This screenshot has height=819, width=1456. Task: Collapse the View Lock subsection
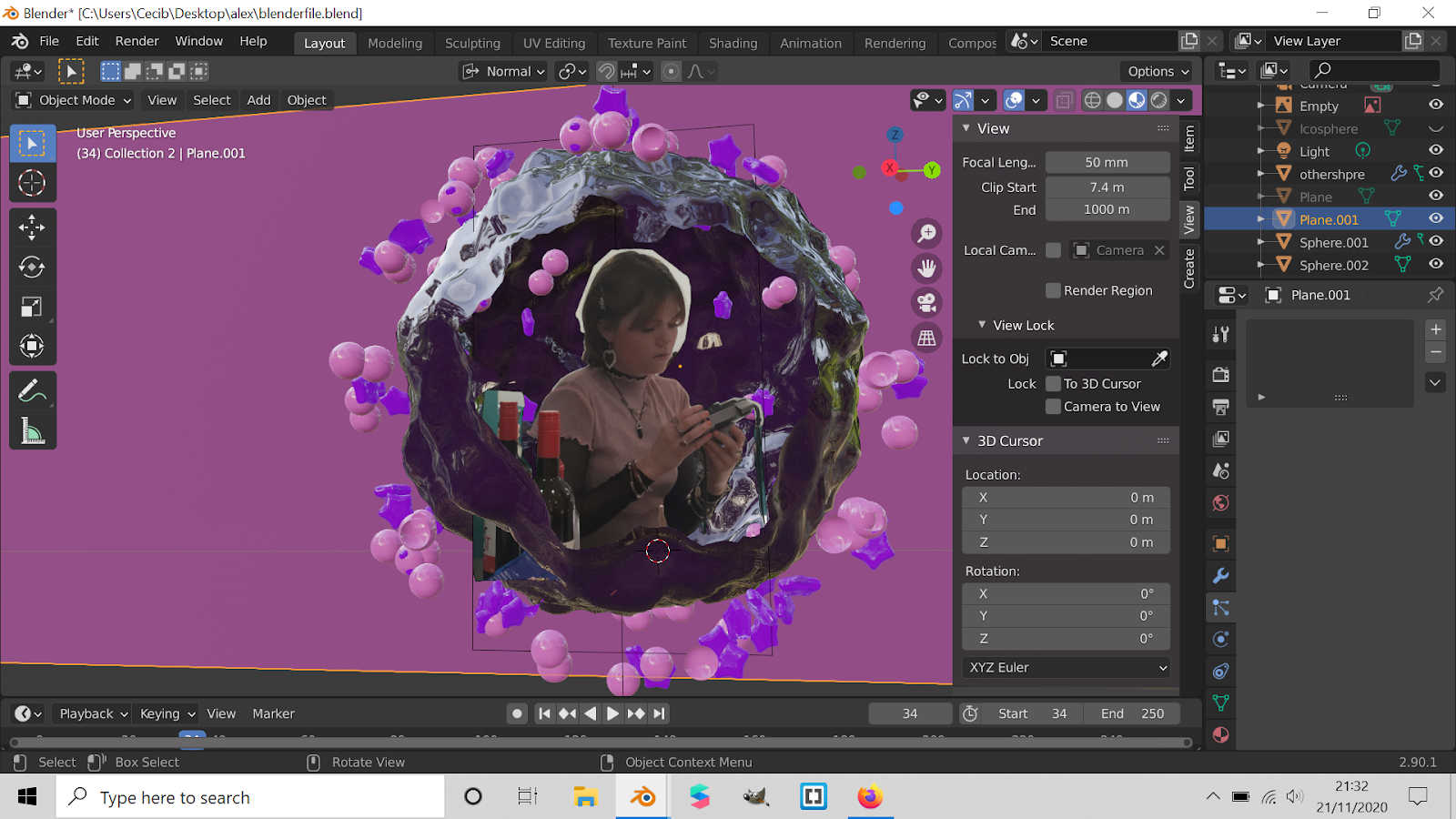[982, 325]
